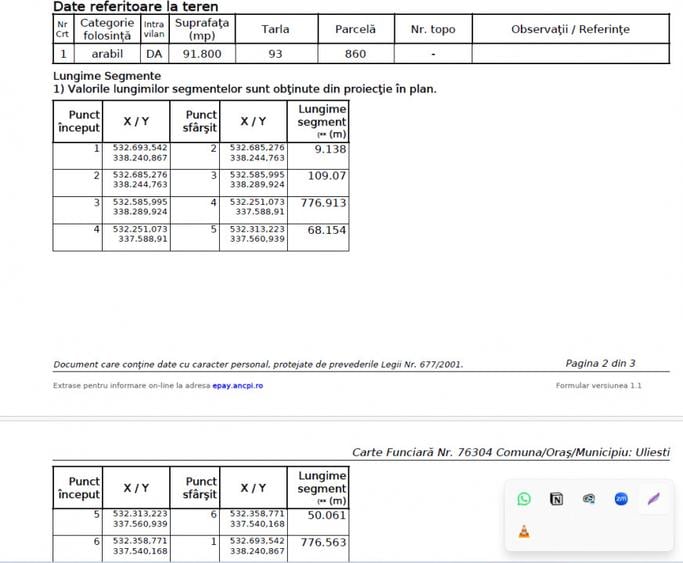The width and height of the screenshot is (683, 563).
Task: Click the 'Pagina 2 din 3' page indicator
Action: (x=600, y=363)
